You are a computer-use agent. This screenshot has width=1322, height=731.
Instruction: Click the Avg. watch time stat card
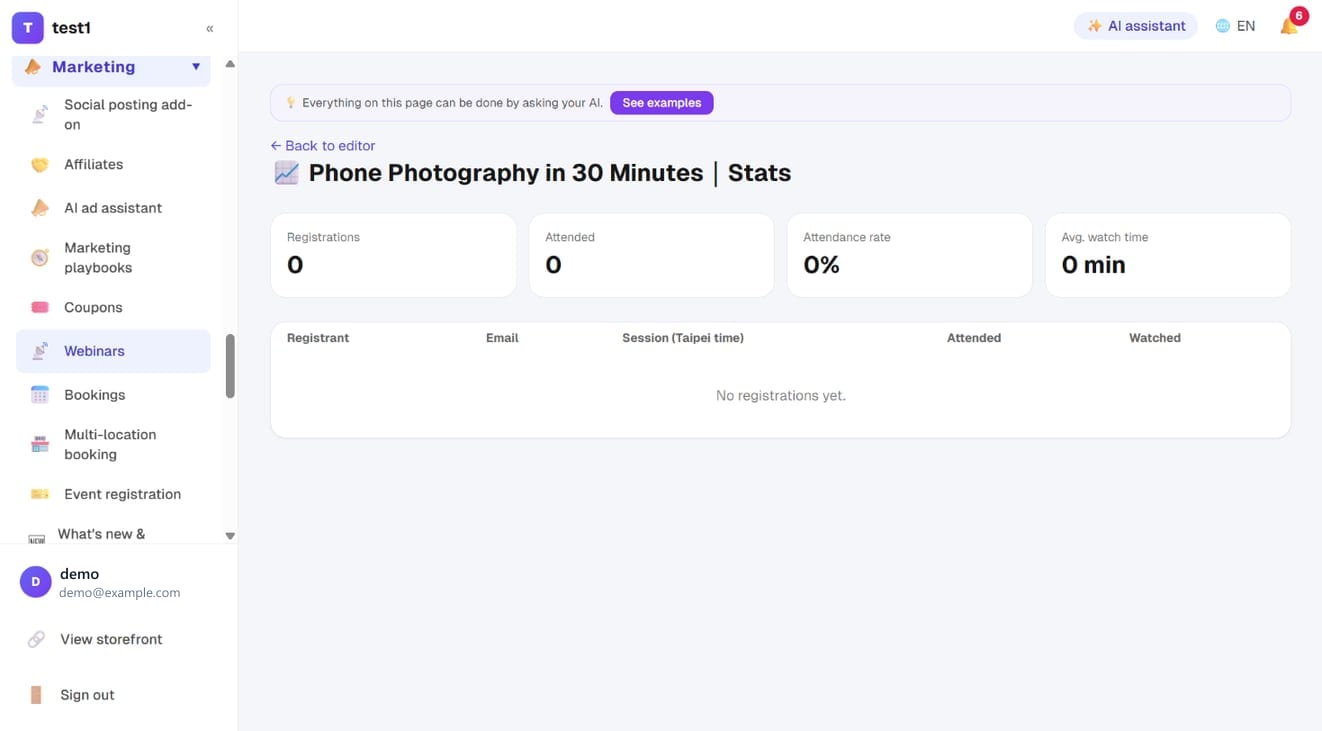[x=1168, y=255]
